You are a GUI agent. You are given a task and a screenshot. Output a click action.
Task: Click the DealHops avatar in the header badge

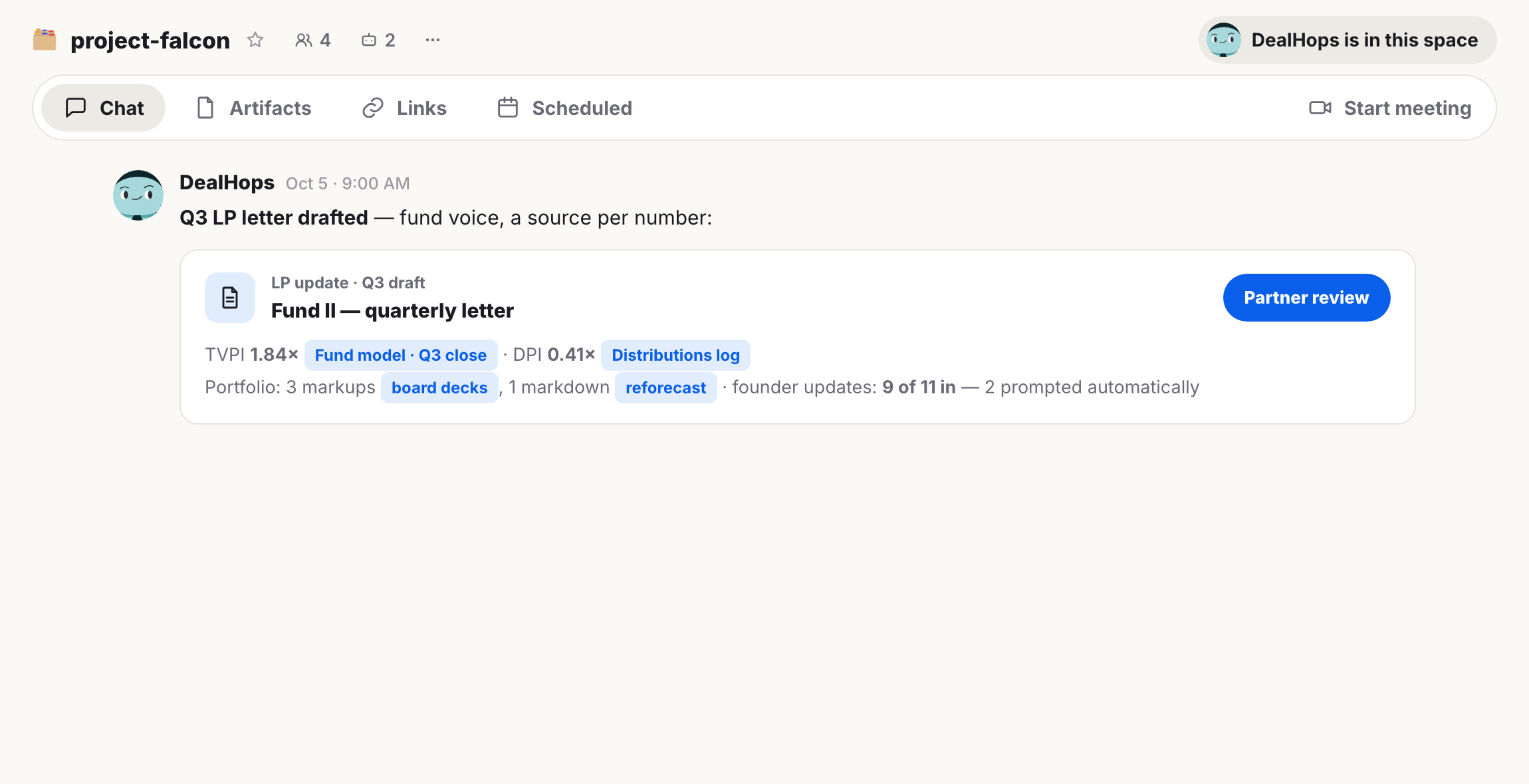click(x=1224, y=40)
